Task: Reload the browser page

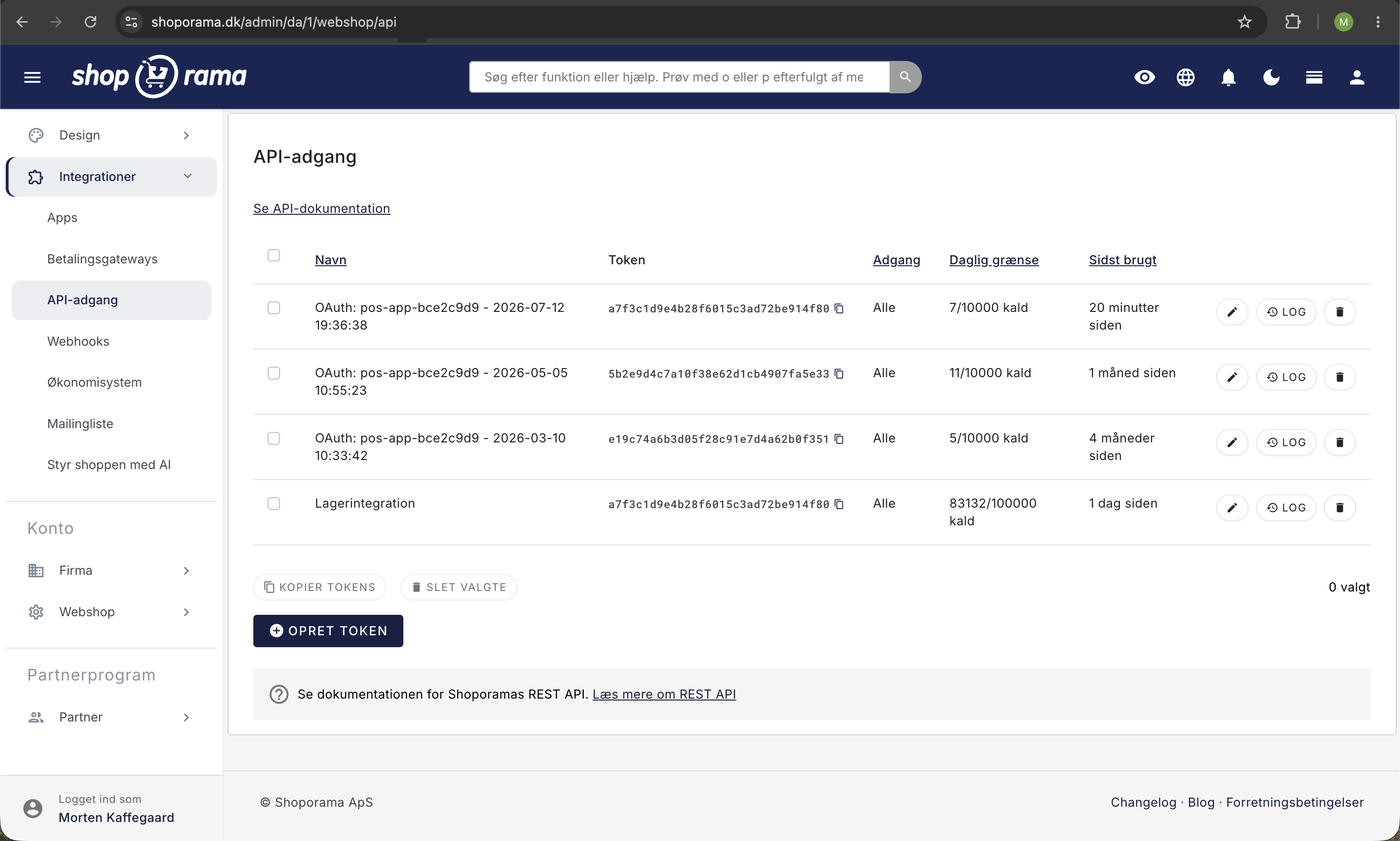Action: click(90, 21)
